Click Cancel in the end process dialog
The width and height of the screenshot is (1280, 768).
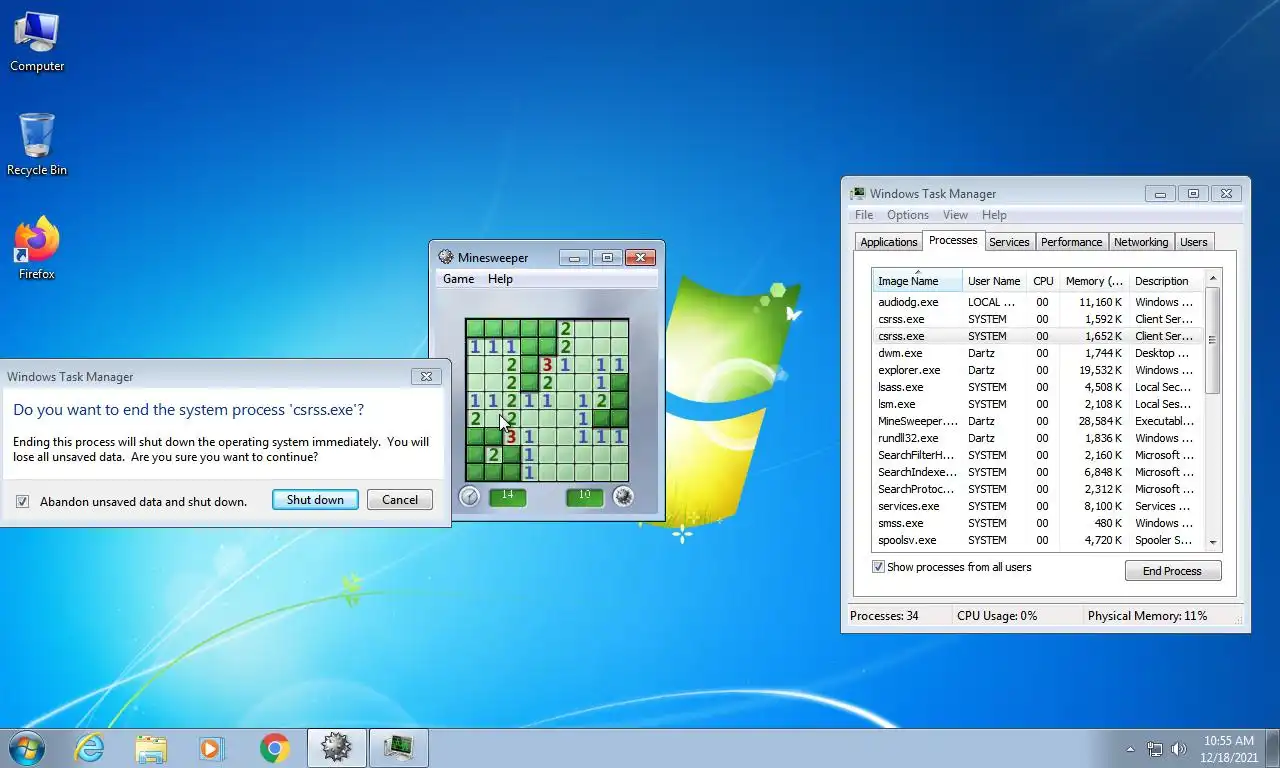coord(400,500)
